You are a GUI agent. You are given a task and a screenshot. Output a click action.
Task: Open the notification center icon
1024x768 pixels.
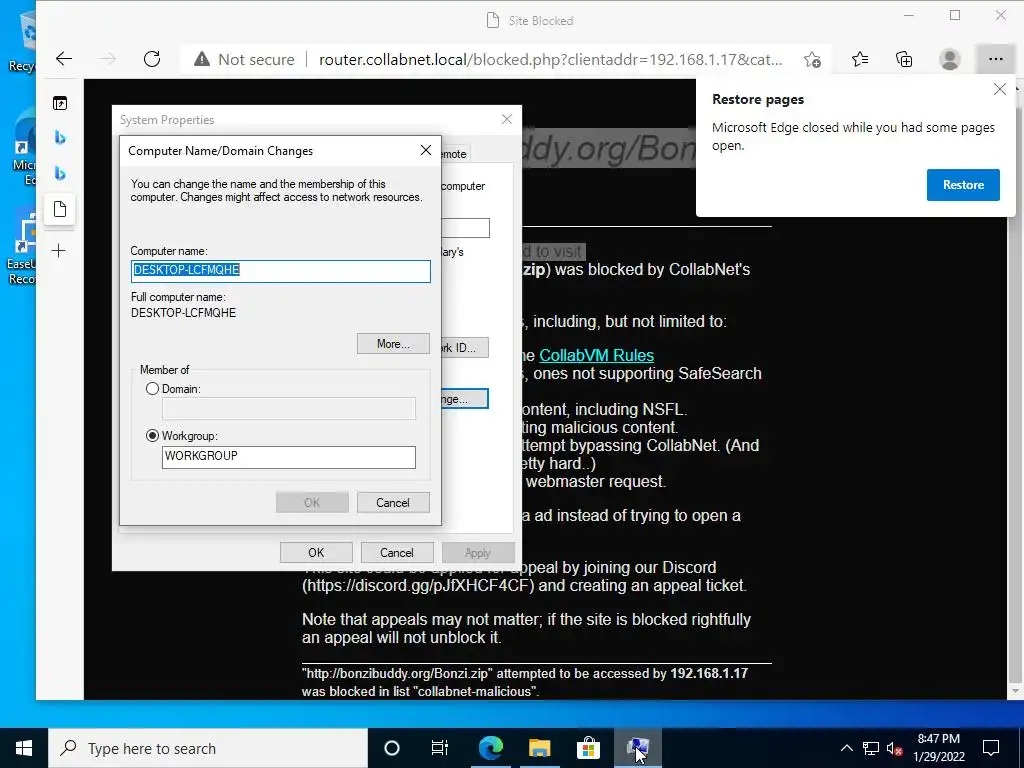[991, 748]
